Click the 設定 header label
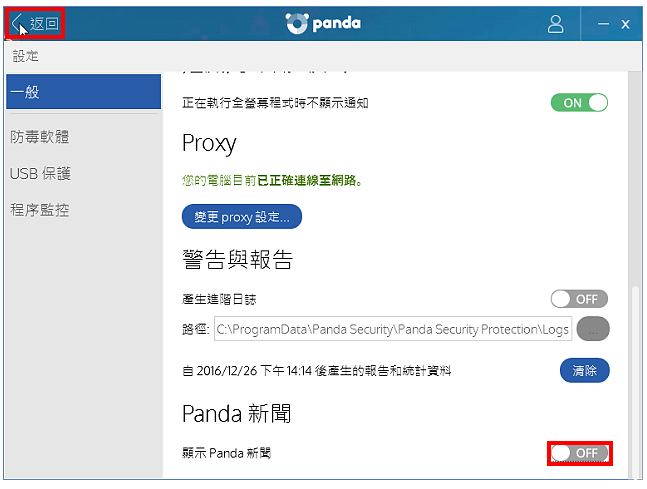The height and width of the screenshot is (489, 647). click(x=25, y=56)
